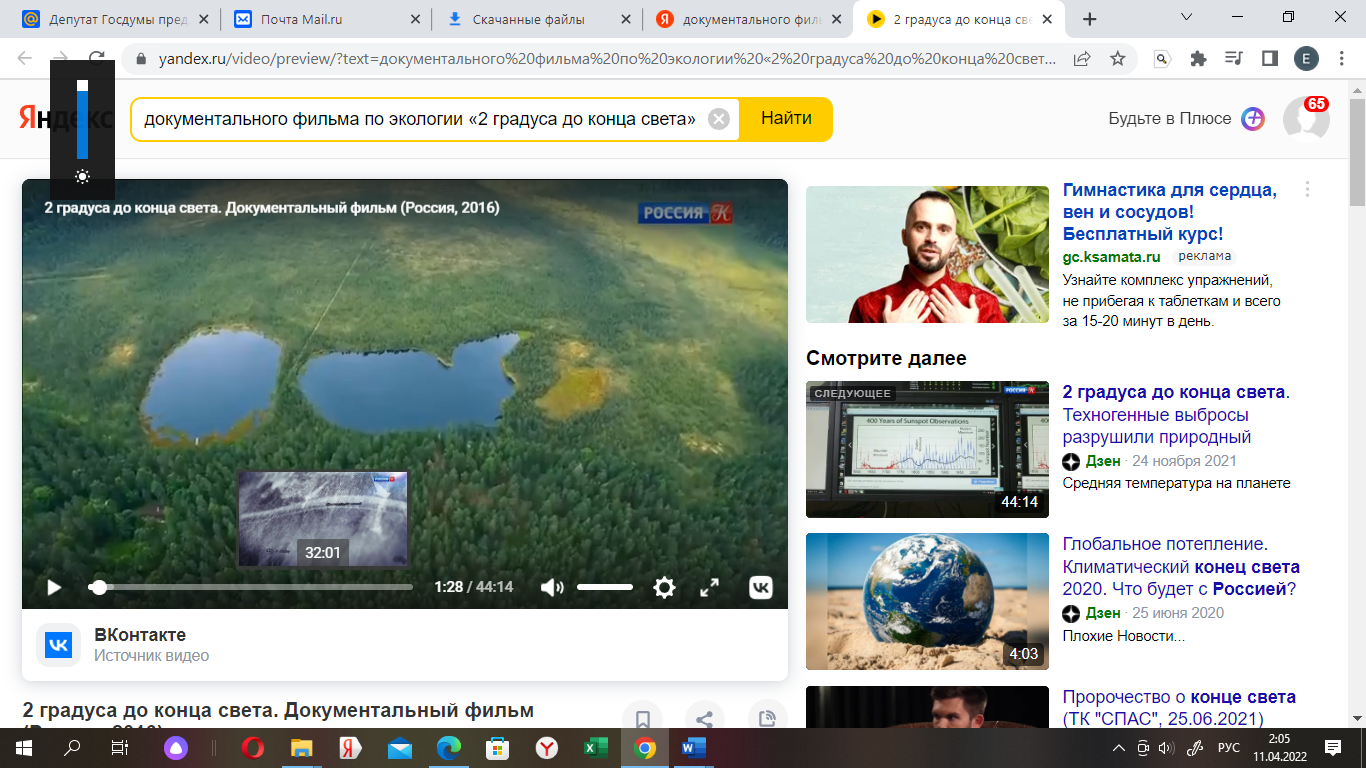Share this page from the address bar
Viewport: 1366px width, 768px height.
tap(1082, 59)
